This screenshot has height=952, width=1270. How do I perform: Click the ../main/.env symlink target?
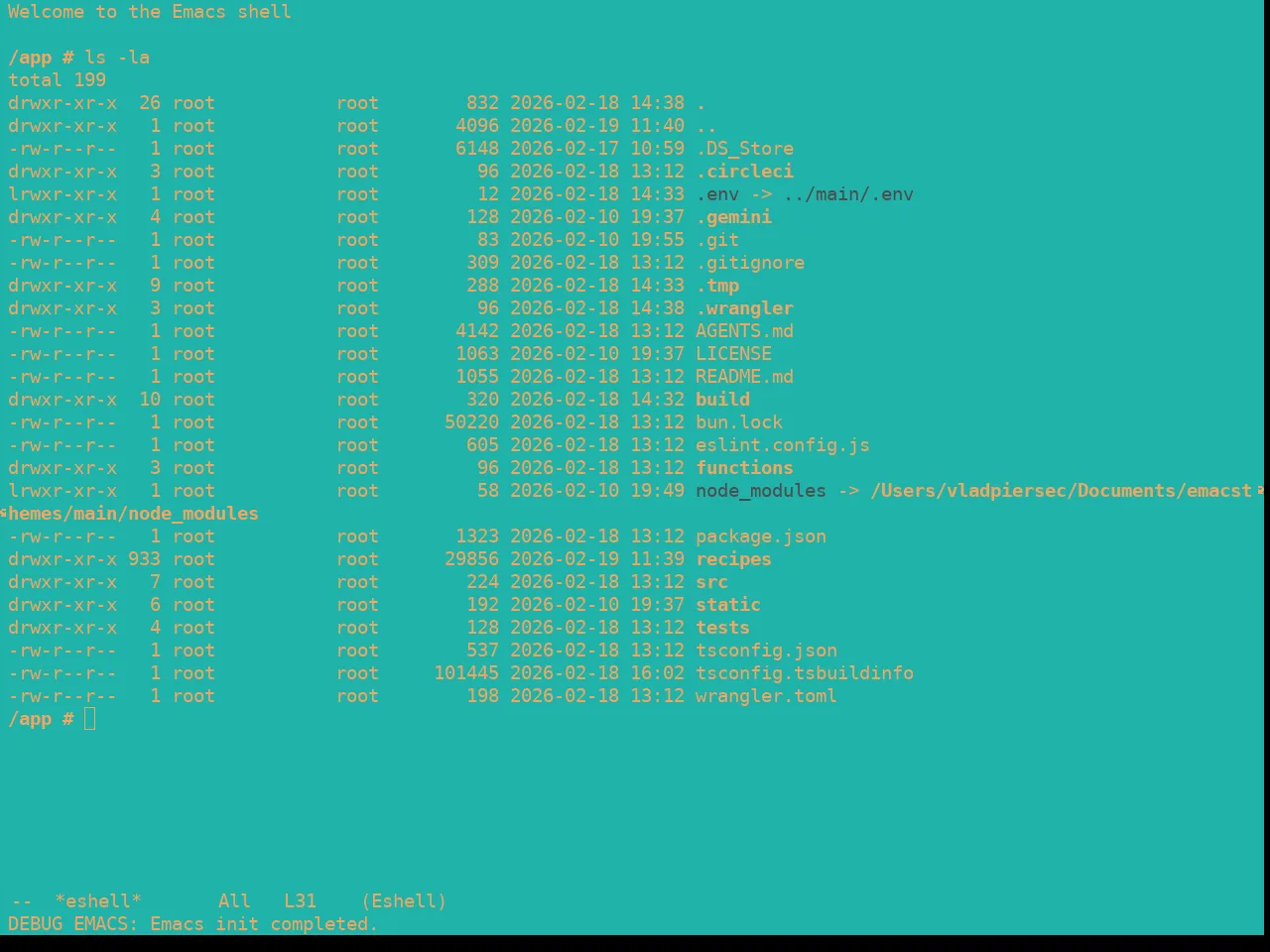[848, 194]
